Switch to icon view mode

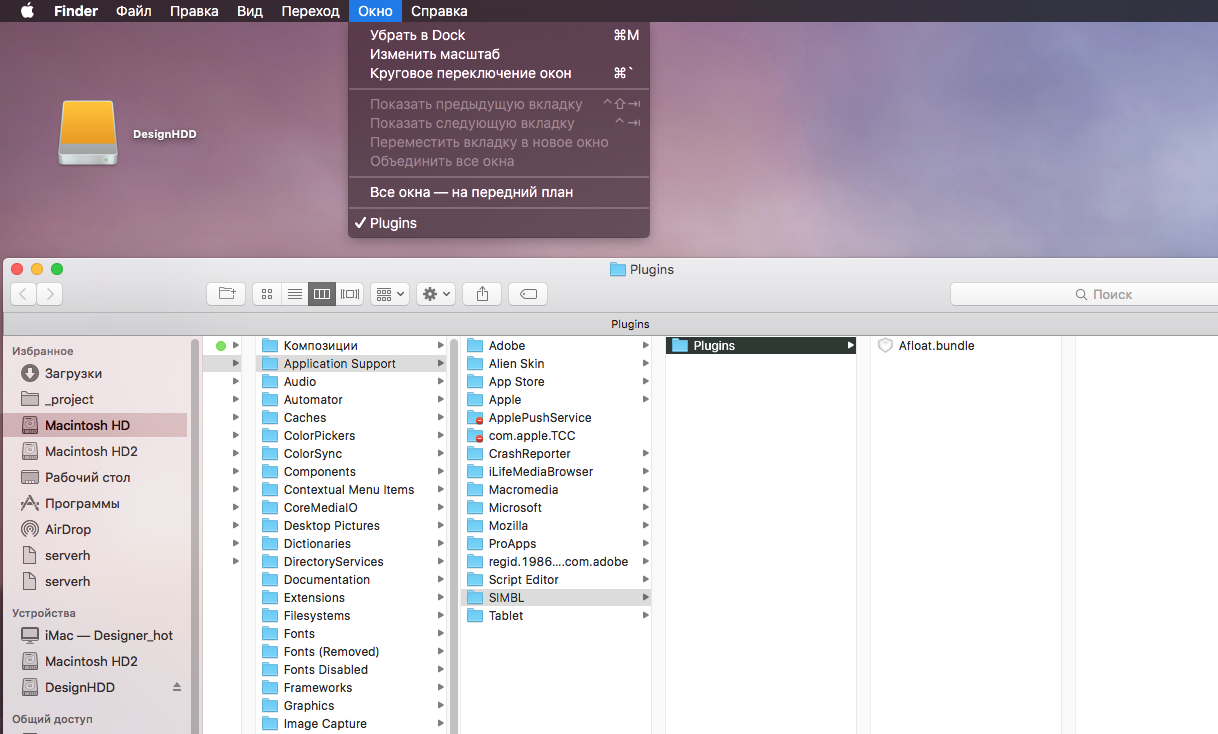266,294
